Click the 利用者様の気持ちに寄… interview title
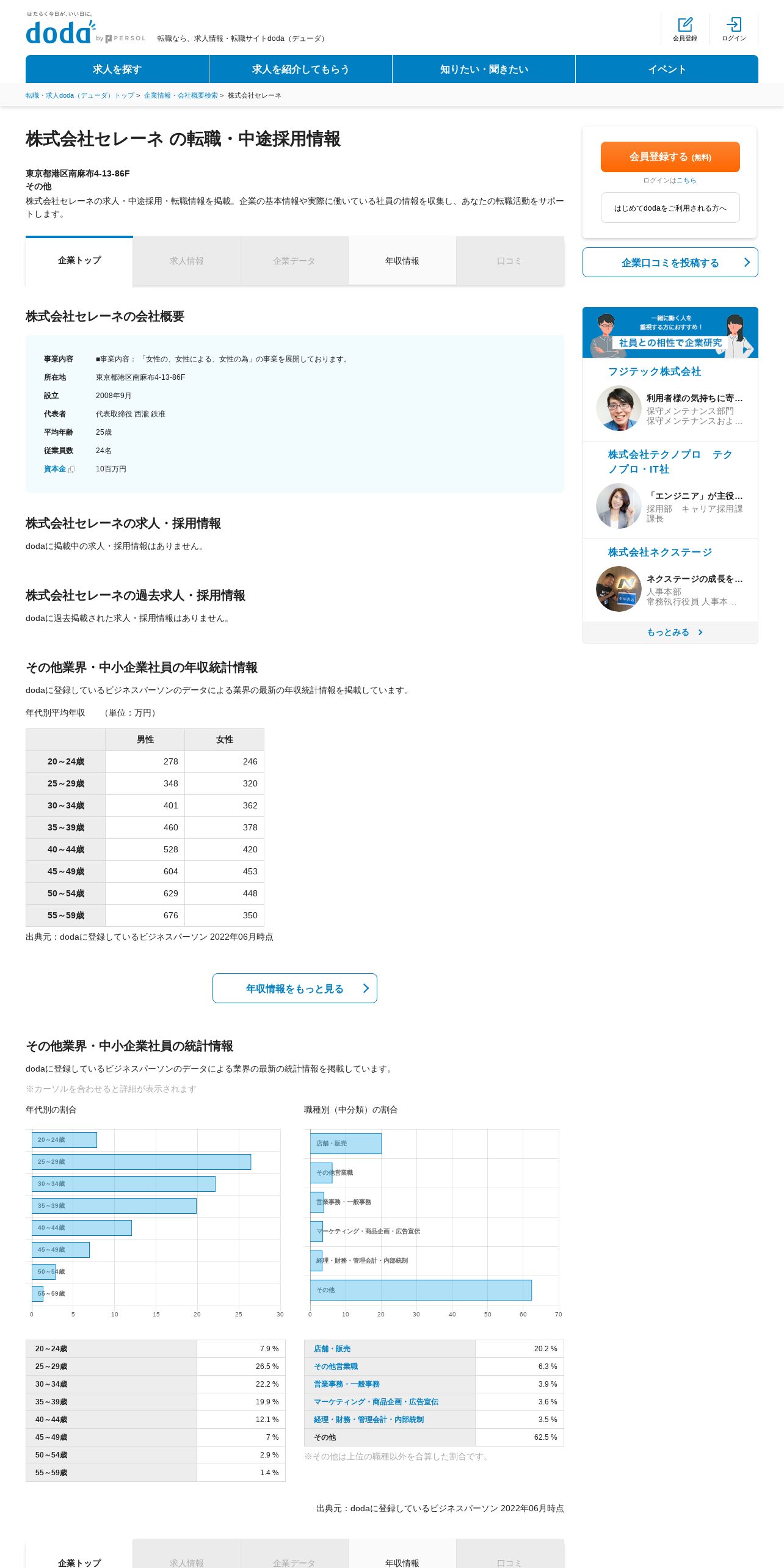 tap(695, 398)
